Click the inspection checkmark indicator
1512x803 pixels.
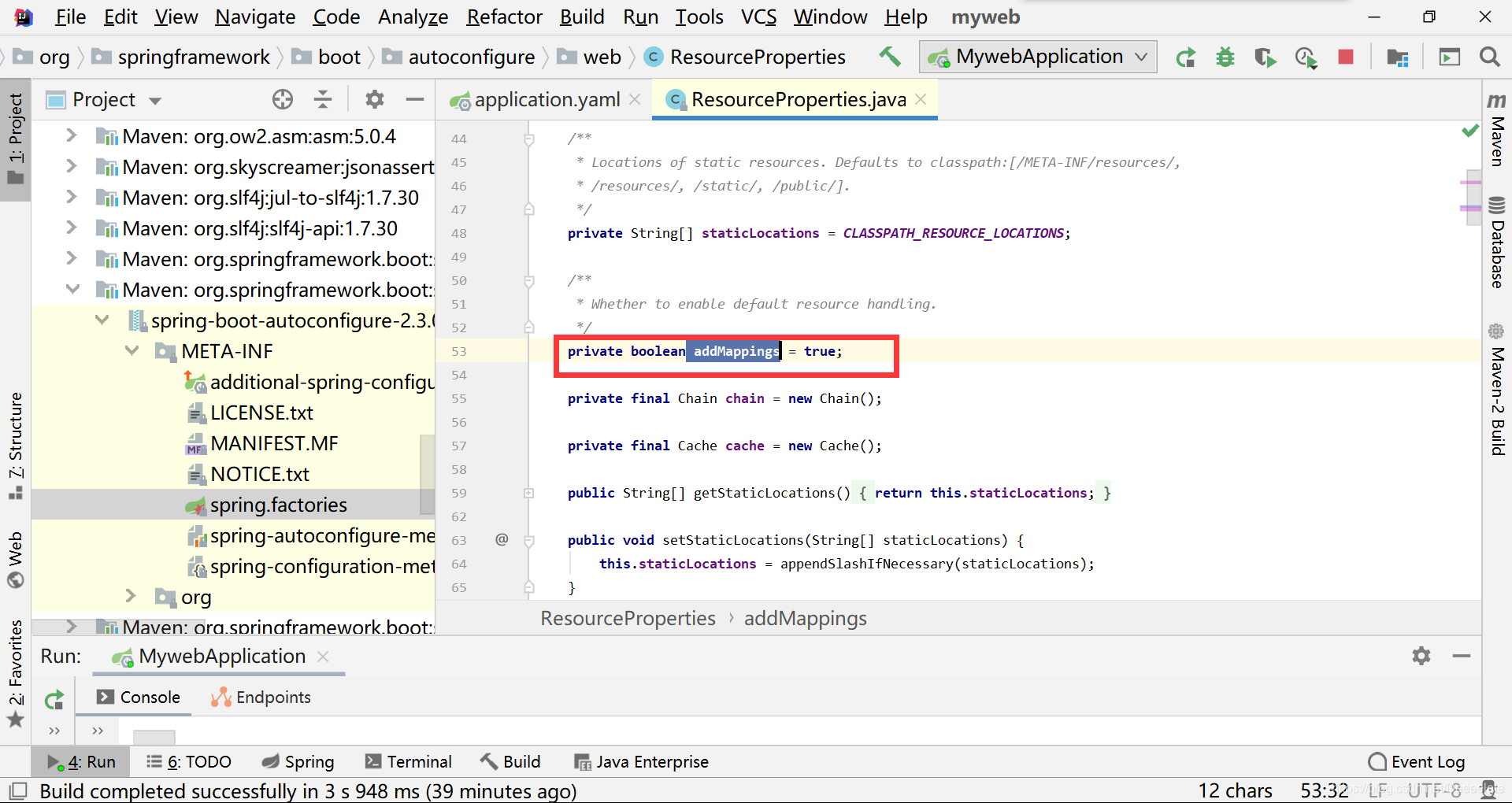point(1469,131)
